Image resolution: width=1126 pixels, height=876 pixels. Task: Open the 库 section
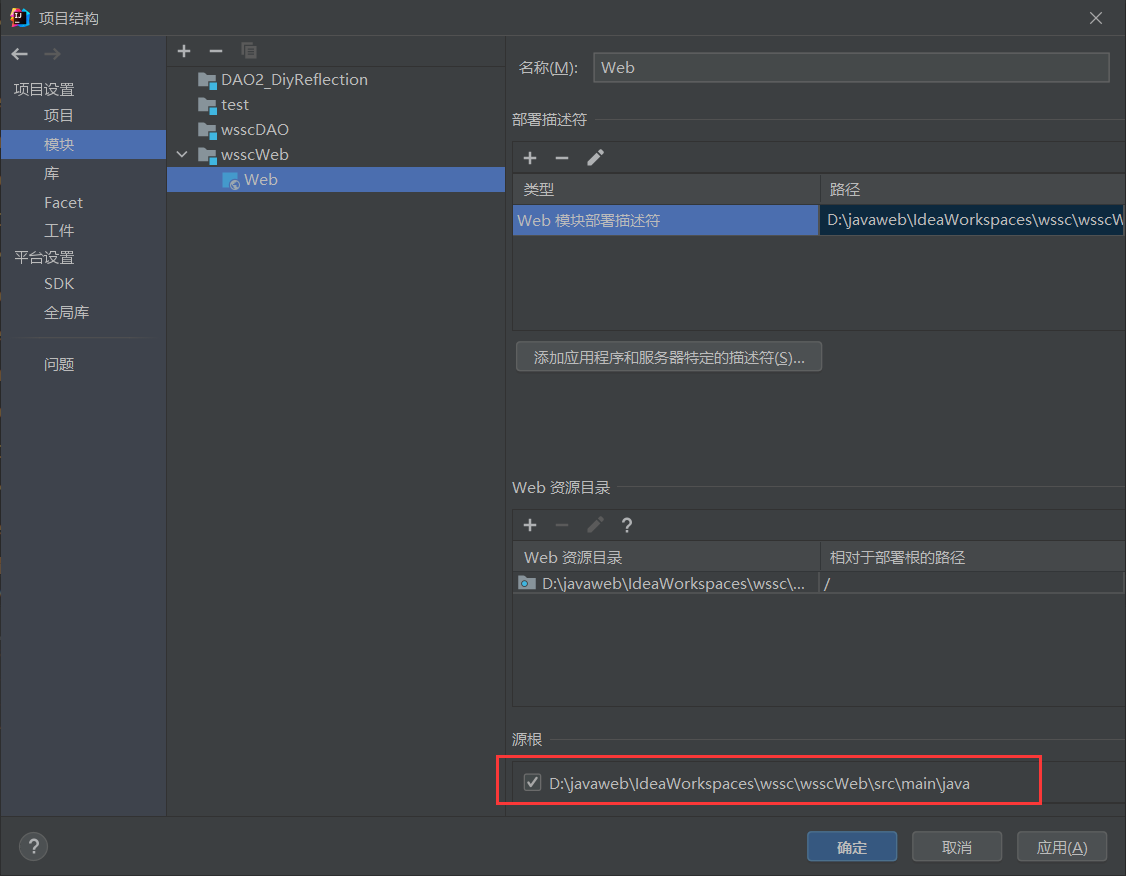(x=52, y=174)
